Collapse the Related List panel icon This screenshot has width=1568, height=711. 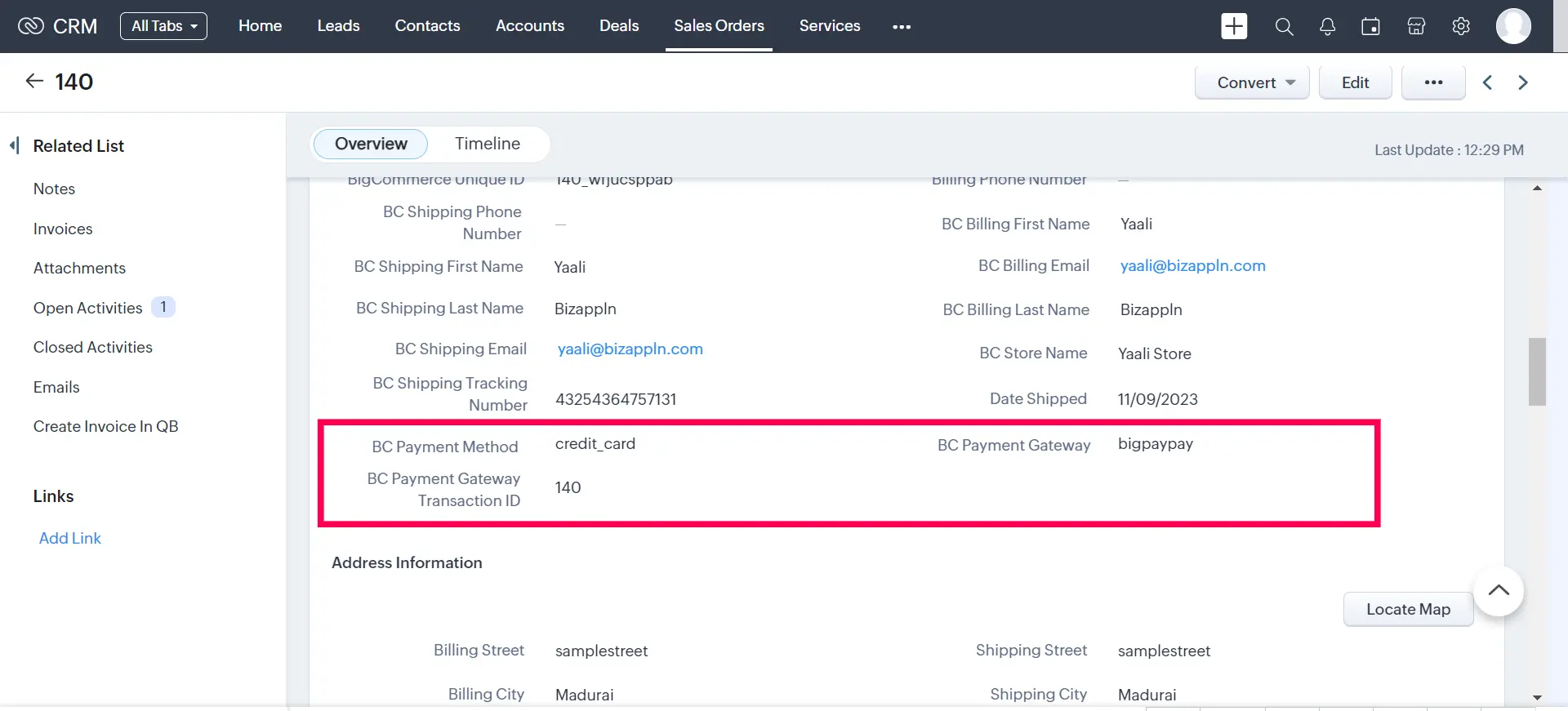14,145
